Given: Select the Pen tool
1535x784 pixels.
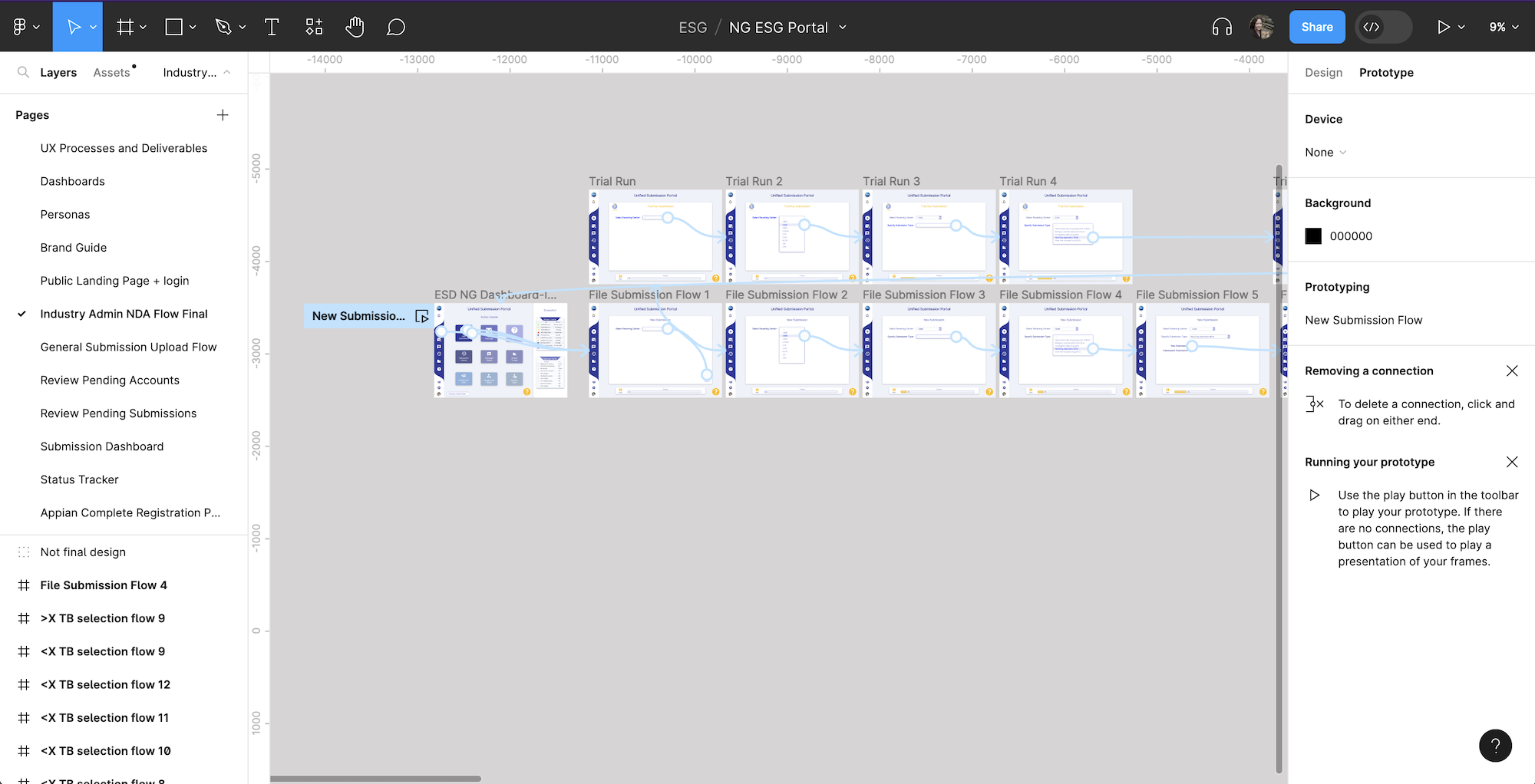Looking at the screenshot, I should tap(223, 26).
